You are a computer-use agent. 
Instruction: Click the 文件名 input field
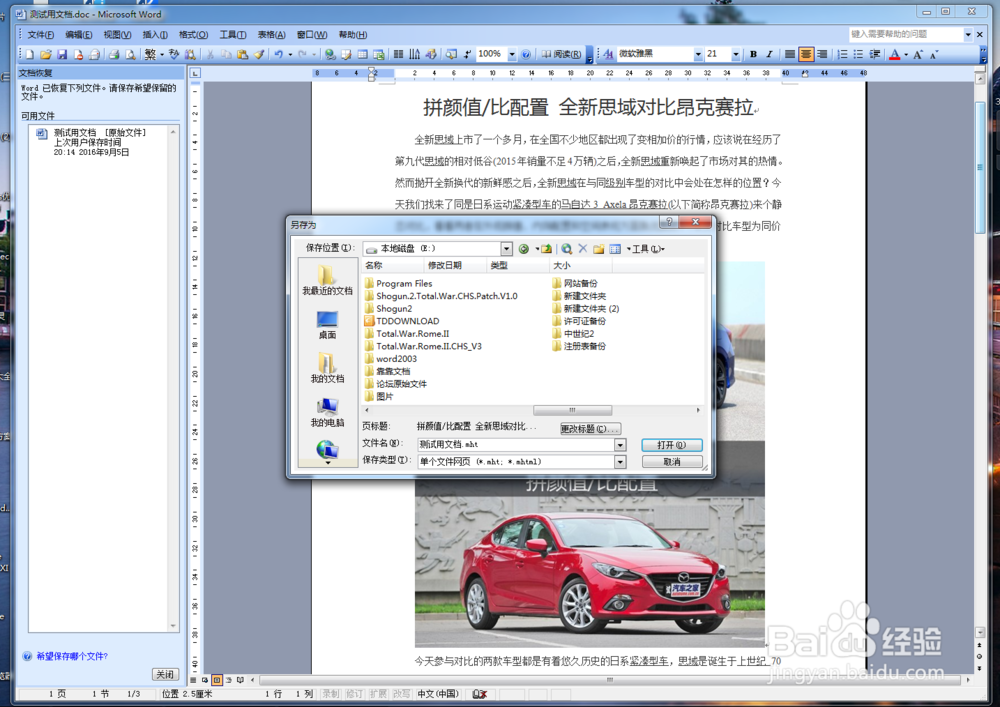pos(516,444)
